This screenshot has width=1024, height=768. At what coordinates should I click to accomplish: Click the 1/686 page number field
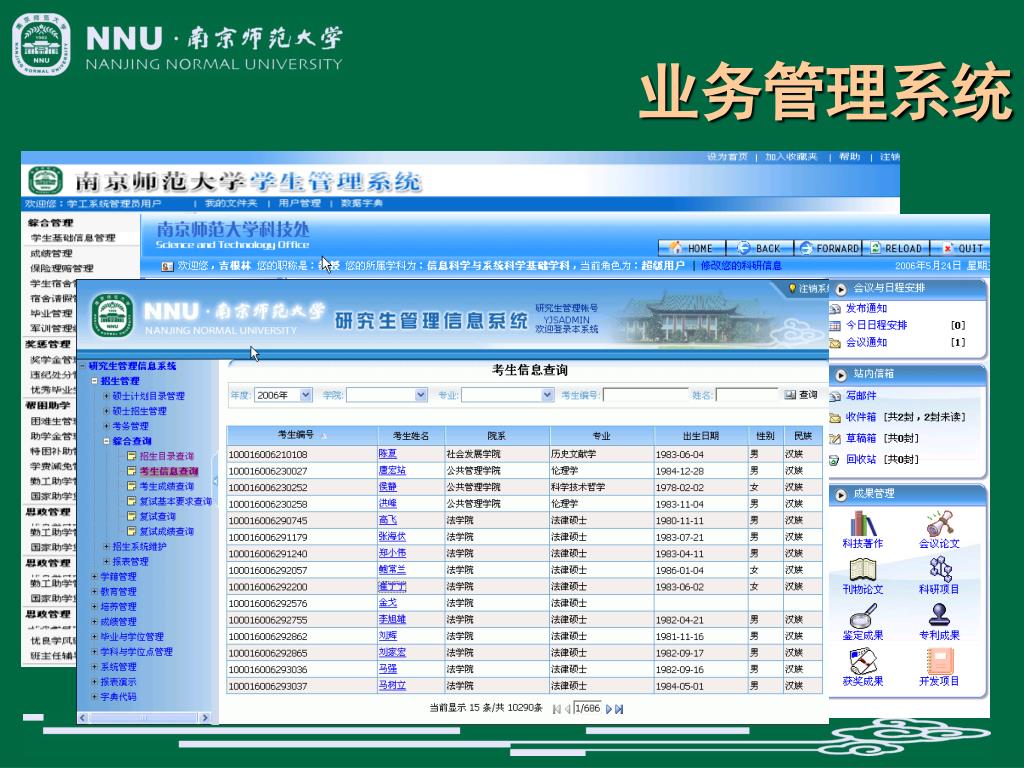pos(588,709)
